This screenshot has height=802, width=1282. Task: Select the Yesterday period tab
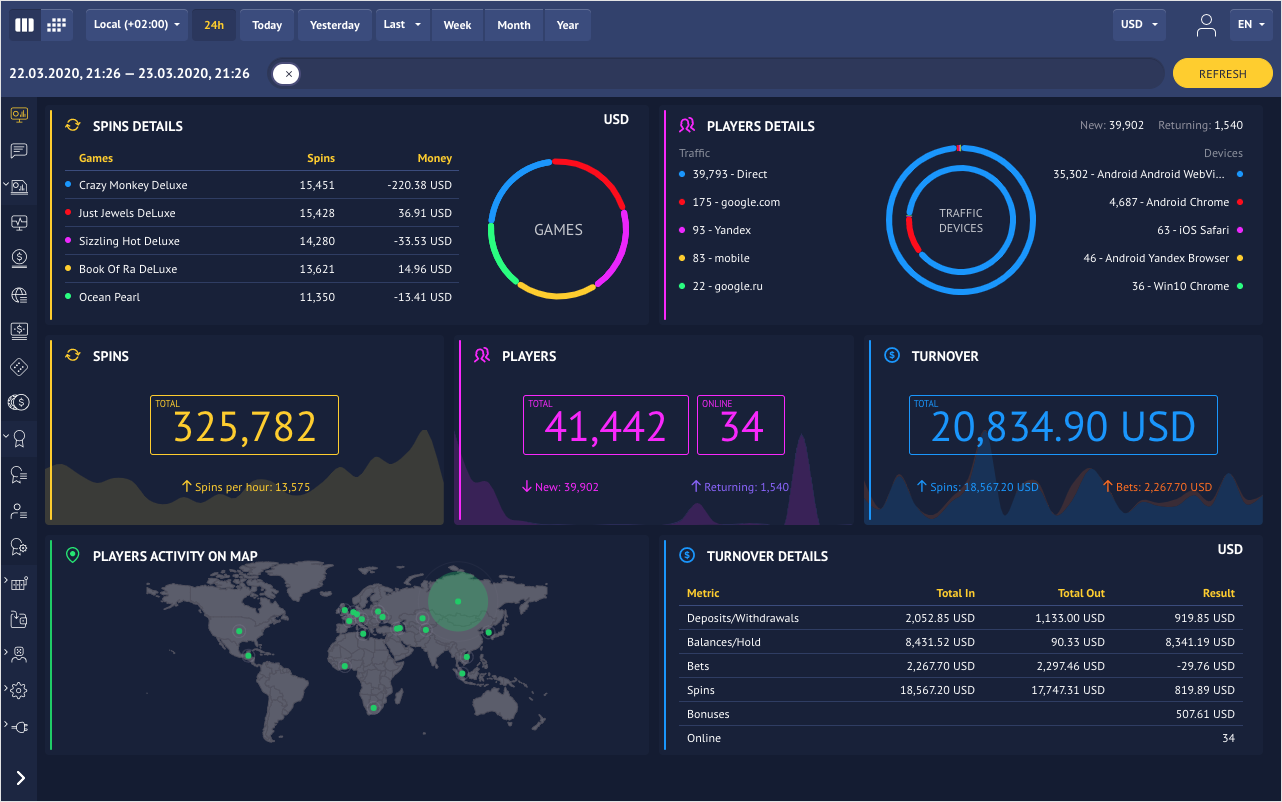335,25
